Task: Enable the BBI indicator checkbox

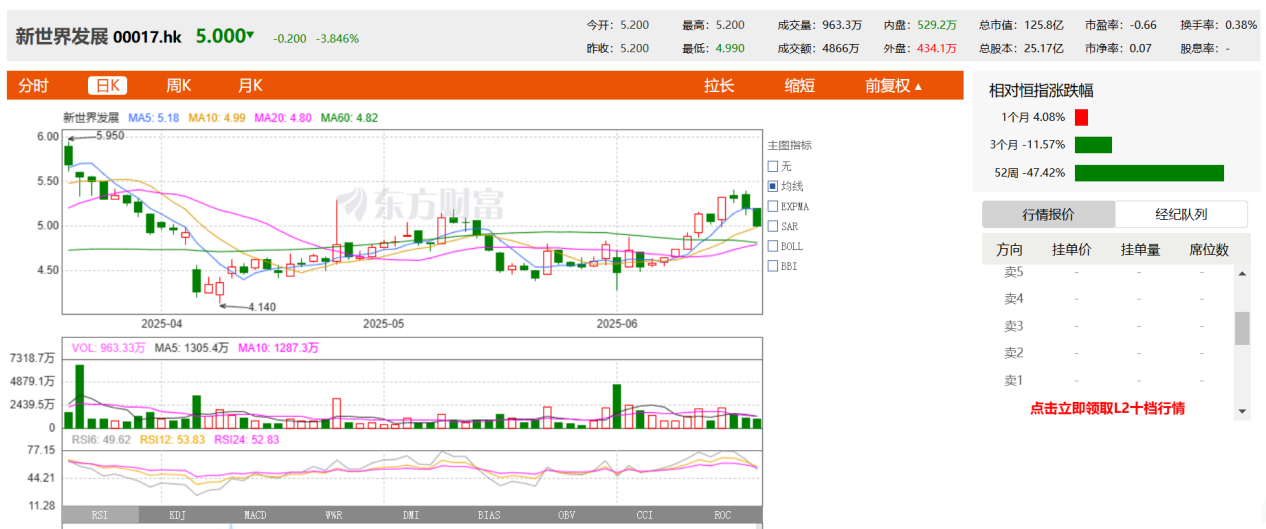Action: click(x=772, y=266)
